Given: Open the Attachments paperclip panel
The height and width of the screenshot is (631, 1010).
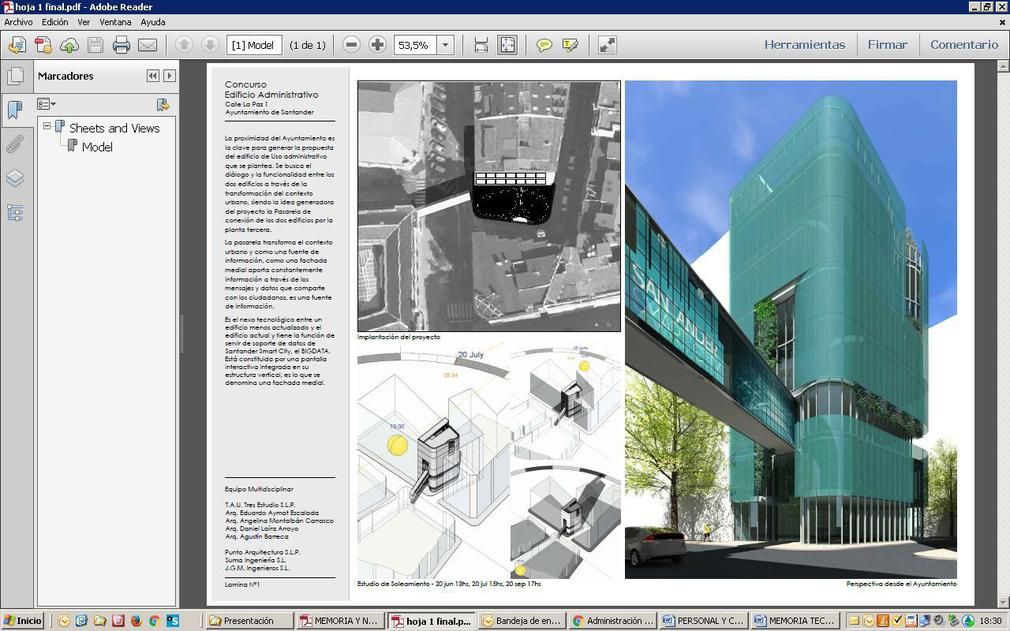Looking at the screenshot, I should tap(15, 144).
